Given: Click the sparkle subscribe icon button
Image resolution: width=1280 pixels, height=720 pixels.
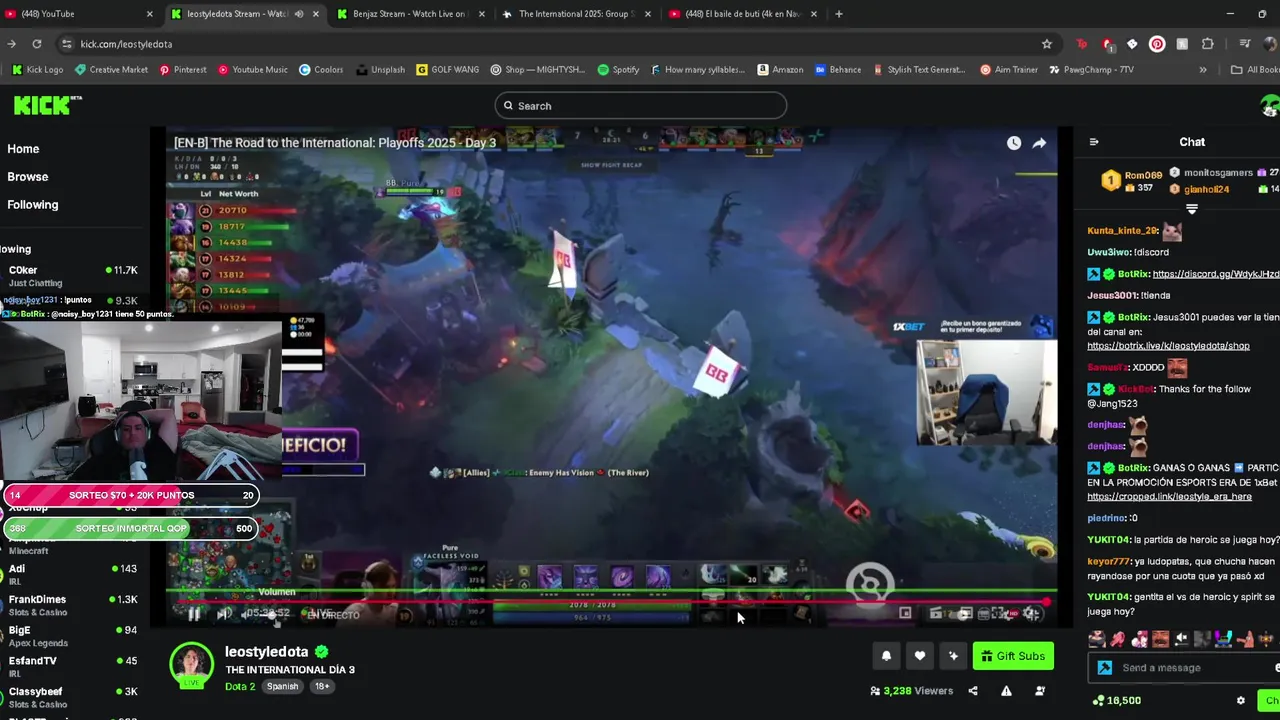Looking at the screenshot, I should 953,656.
